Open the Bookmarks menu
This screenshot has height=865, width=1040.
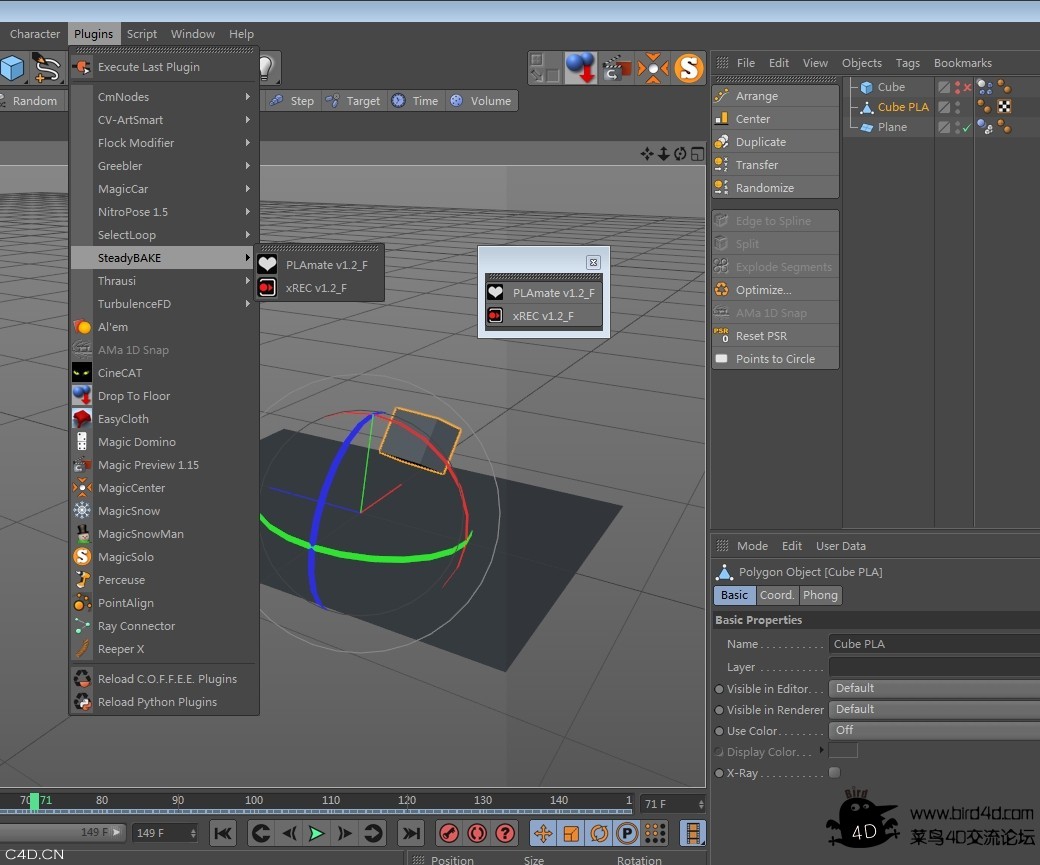tap(962, 63)
